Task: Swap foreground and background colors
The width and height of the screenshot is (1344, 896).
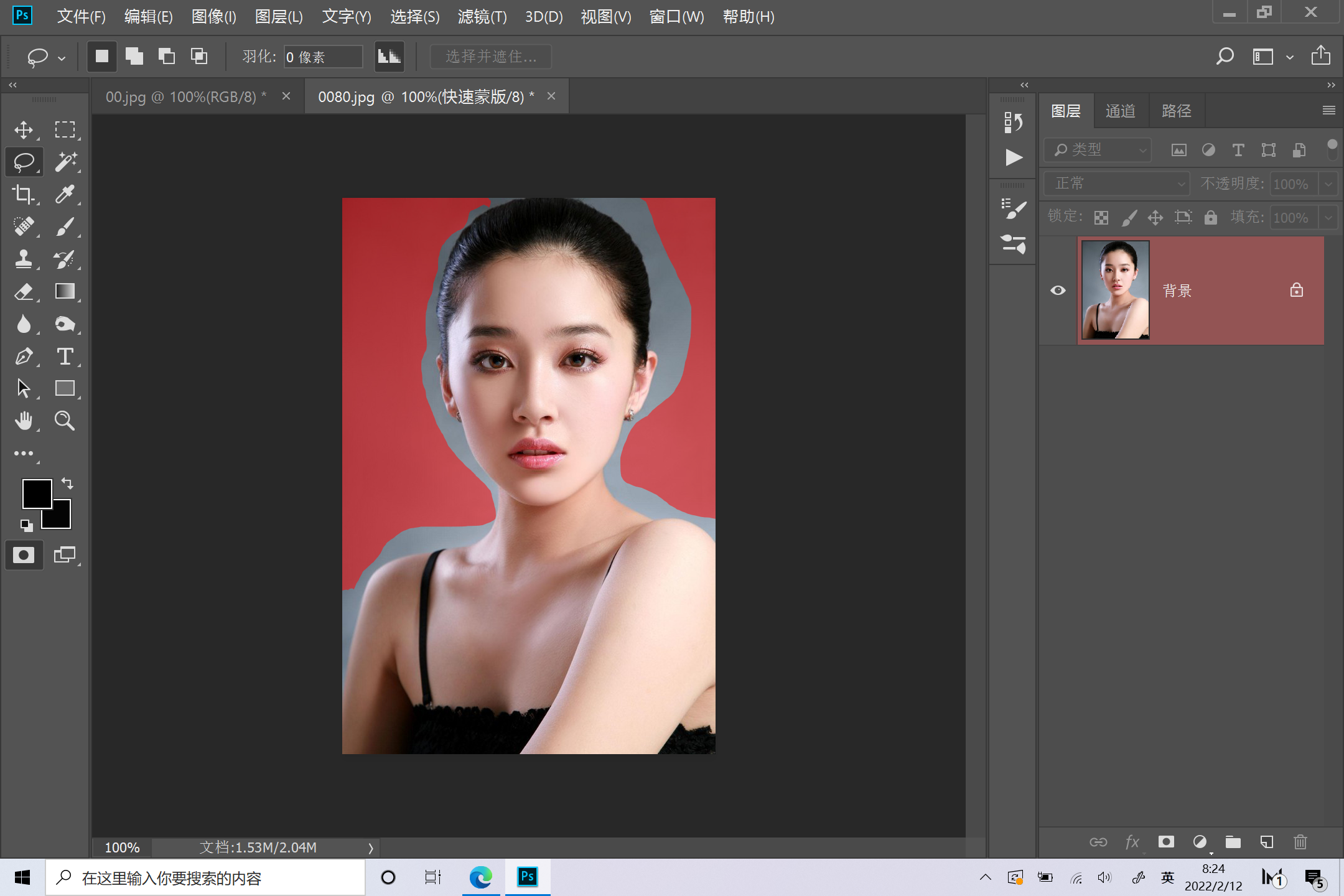Action: (67, 483)
